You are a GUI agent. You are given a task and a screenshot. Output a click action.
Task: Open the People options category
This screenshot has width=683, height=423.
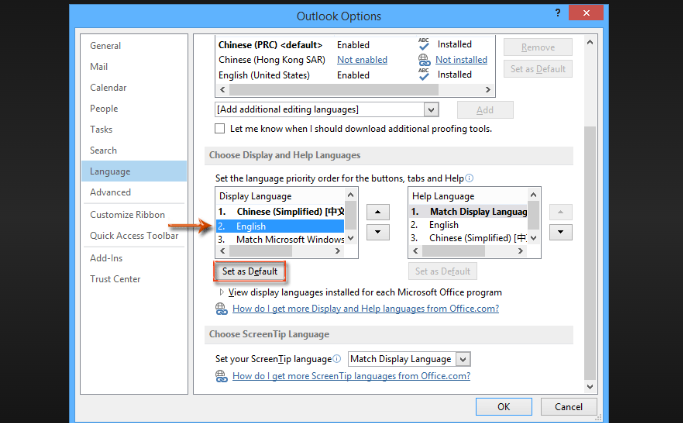point(104,108)
